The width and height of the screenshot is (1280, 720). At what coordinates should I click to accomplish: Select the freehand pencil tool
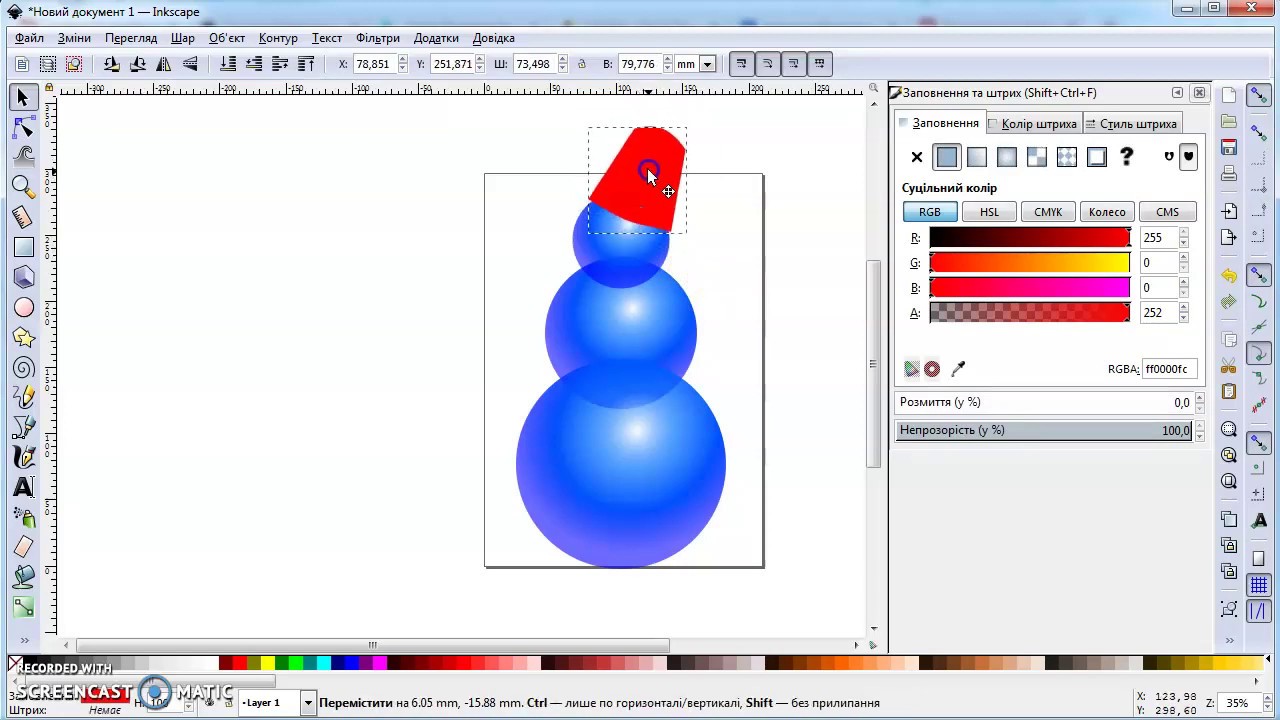[23, 398]
